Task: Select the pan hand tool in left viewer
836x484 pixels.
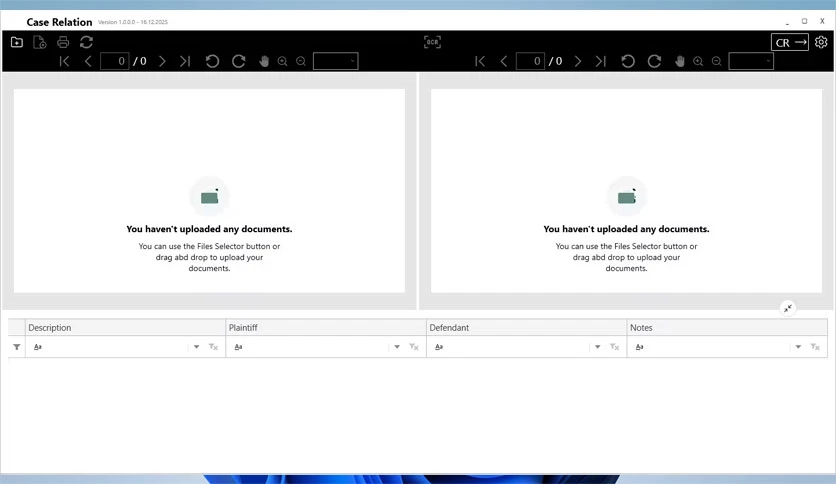Action: point(264,61)
